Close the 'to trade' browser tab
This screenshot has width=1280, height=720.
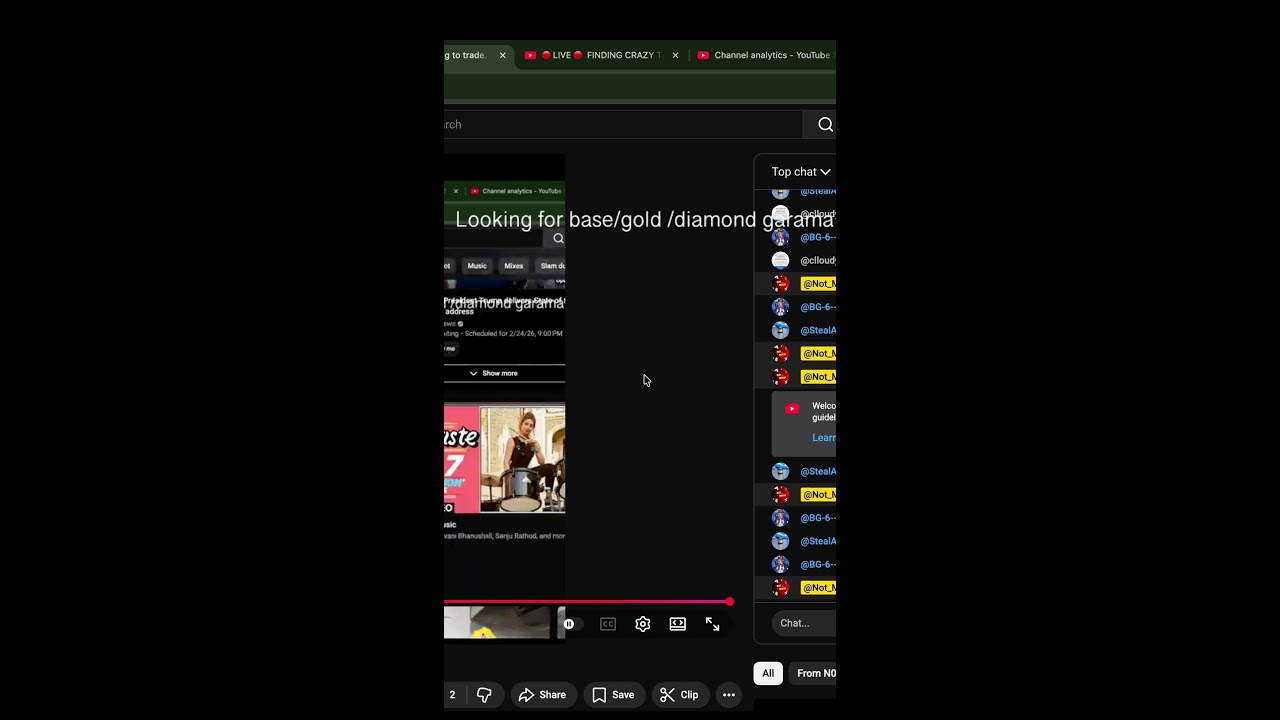[x=503, y=55]
